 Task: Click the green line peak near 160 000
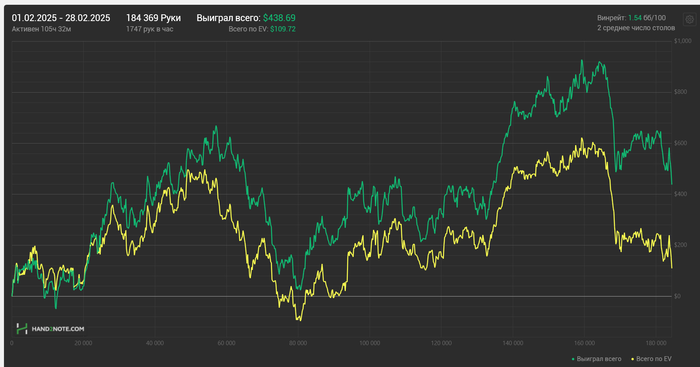coord(582,61)
